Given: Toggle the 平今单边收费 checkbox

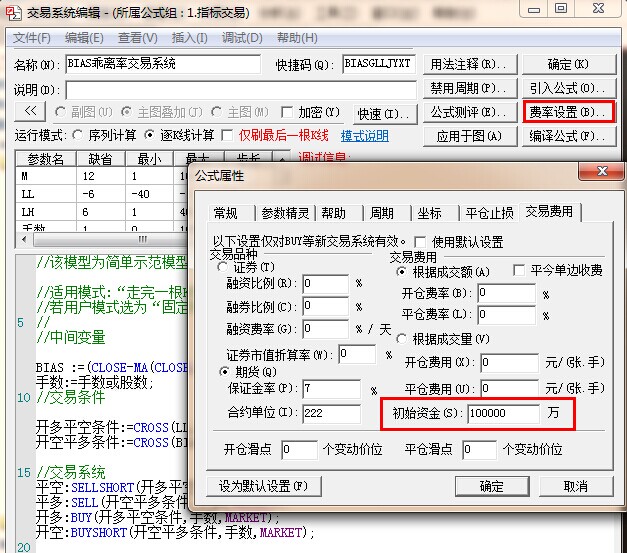Looking at the screenshot, I should pos(518,271).
